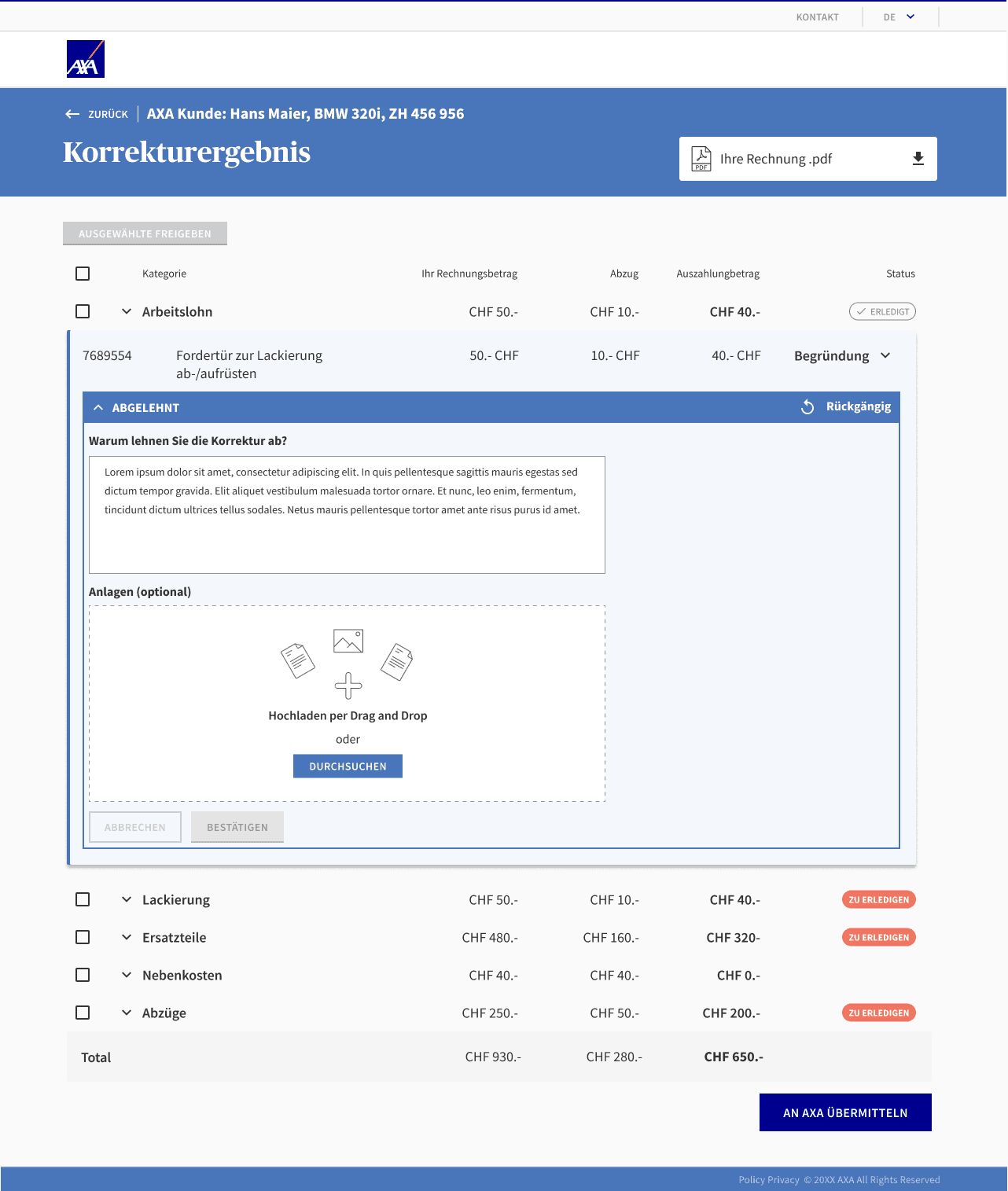Expand the Begründung dropdown chevron
Screen dimensions: 1008x1191
pyautogui.click(x=885, y=355)
